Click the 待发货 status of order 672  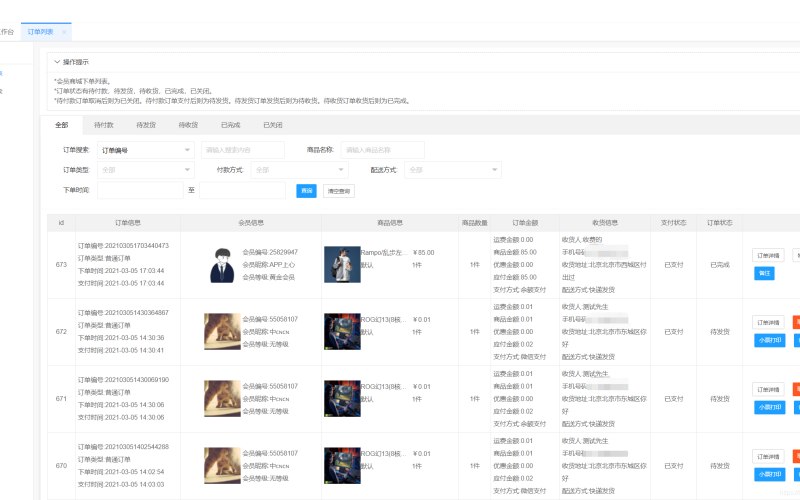(x=720, y=332)
